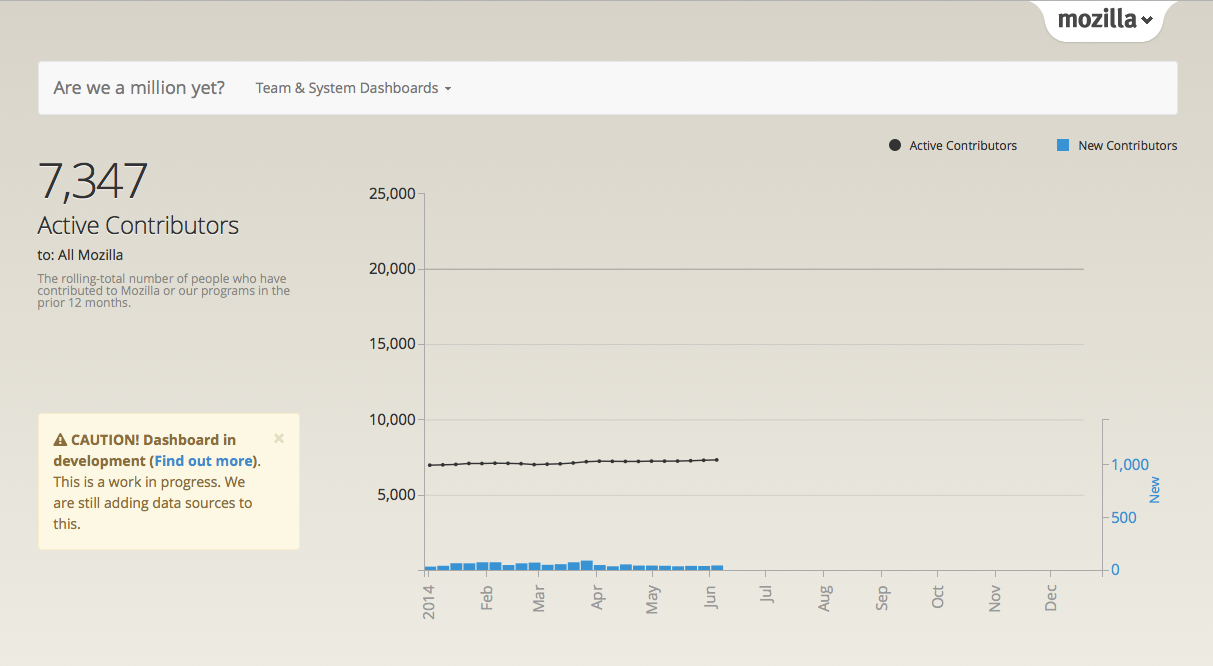Click the 7,347 active contributors number
The image size is (1213, 666).
(x=92, y=181)
